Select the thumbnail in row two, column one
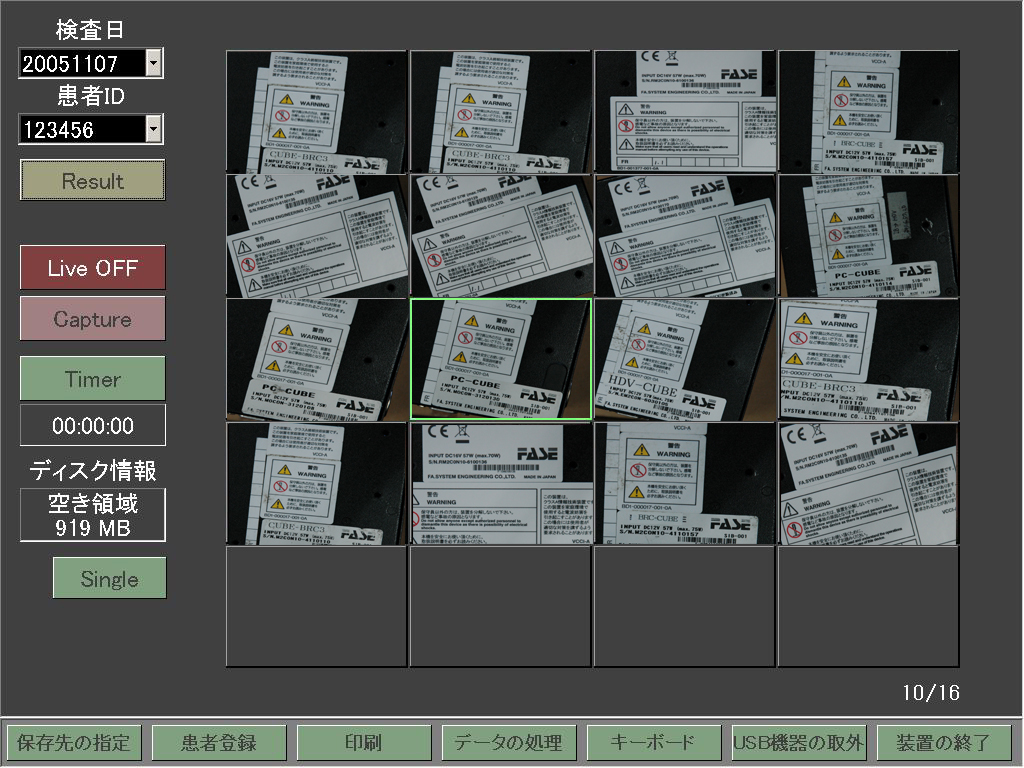The image size is (1024, 768). [x=317, y=236]
